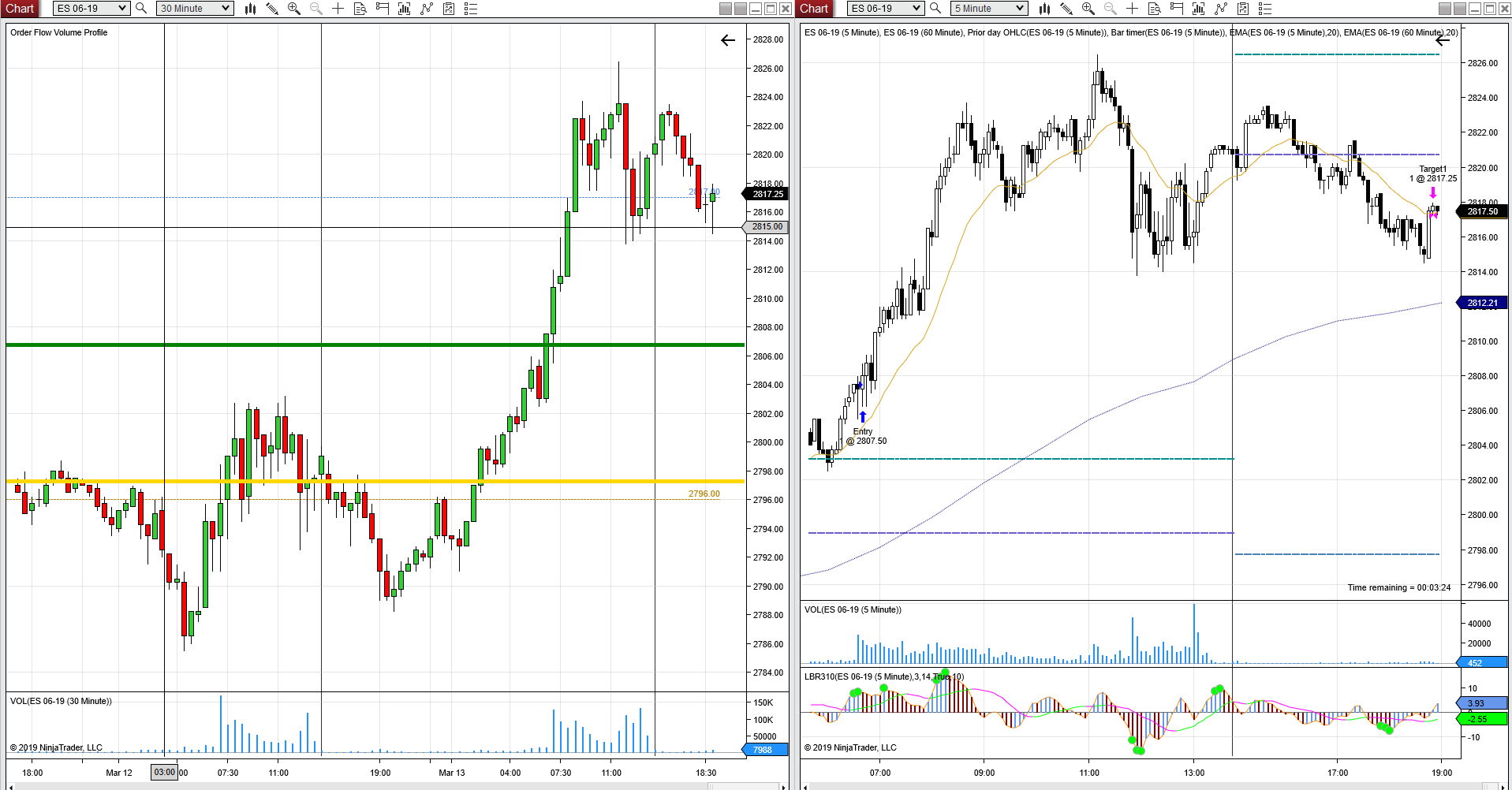Open chart style bars menu in 5 Minute chart
The image size is (1512, 790).
click(1044, 8)
